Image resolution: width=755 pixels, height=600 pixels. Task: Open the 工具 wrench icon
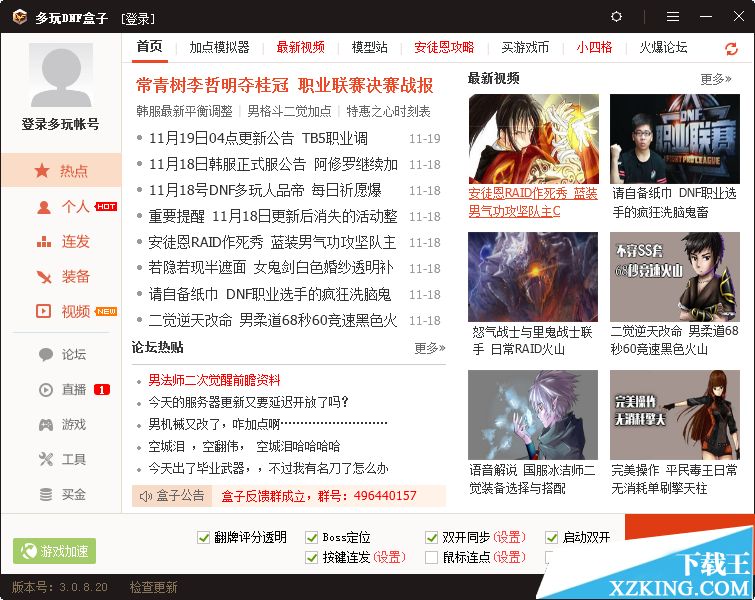click(46, 459)
